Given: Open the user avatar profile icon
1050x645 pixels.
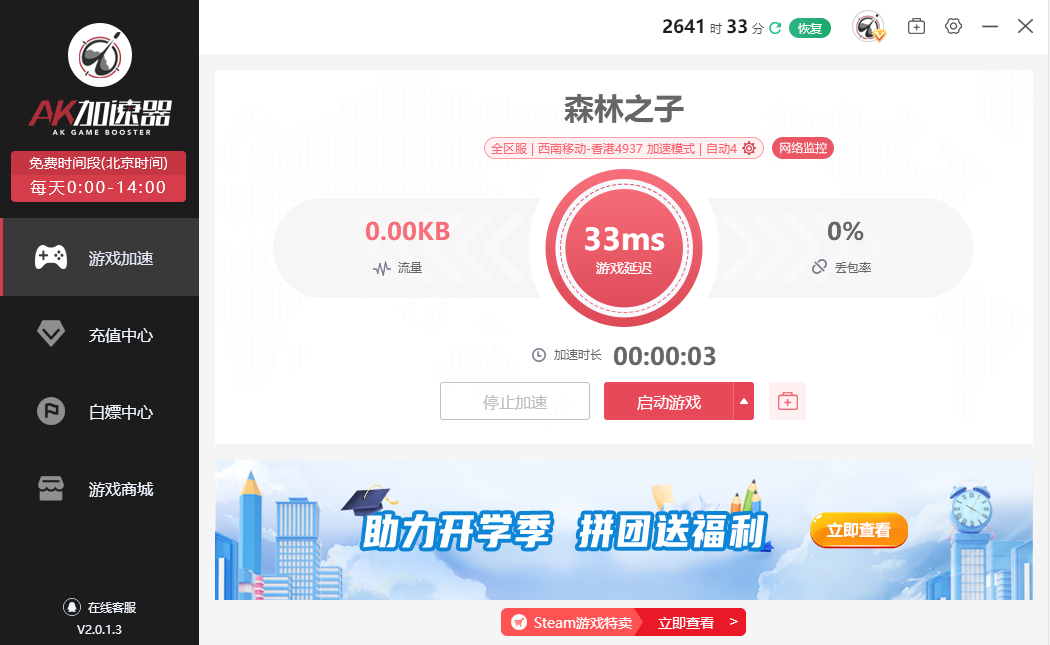Looking at the screenshot, I should point(869,27).
